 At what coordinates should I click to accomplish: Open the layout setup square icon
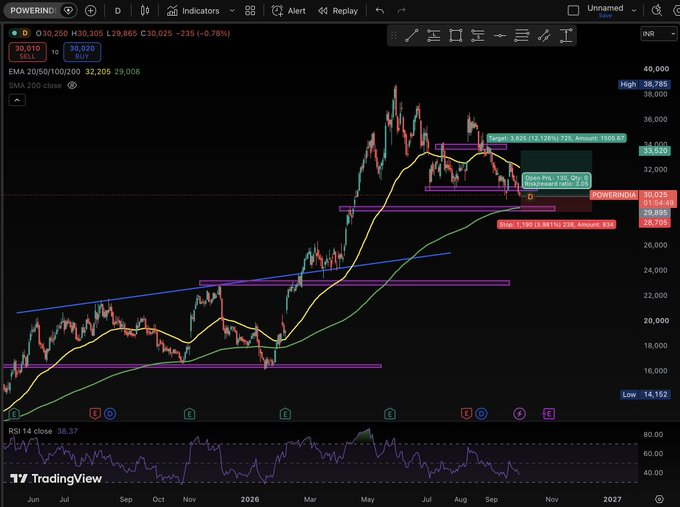573,11
